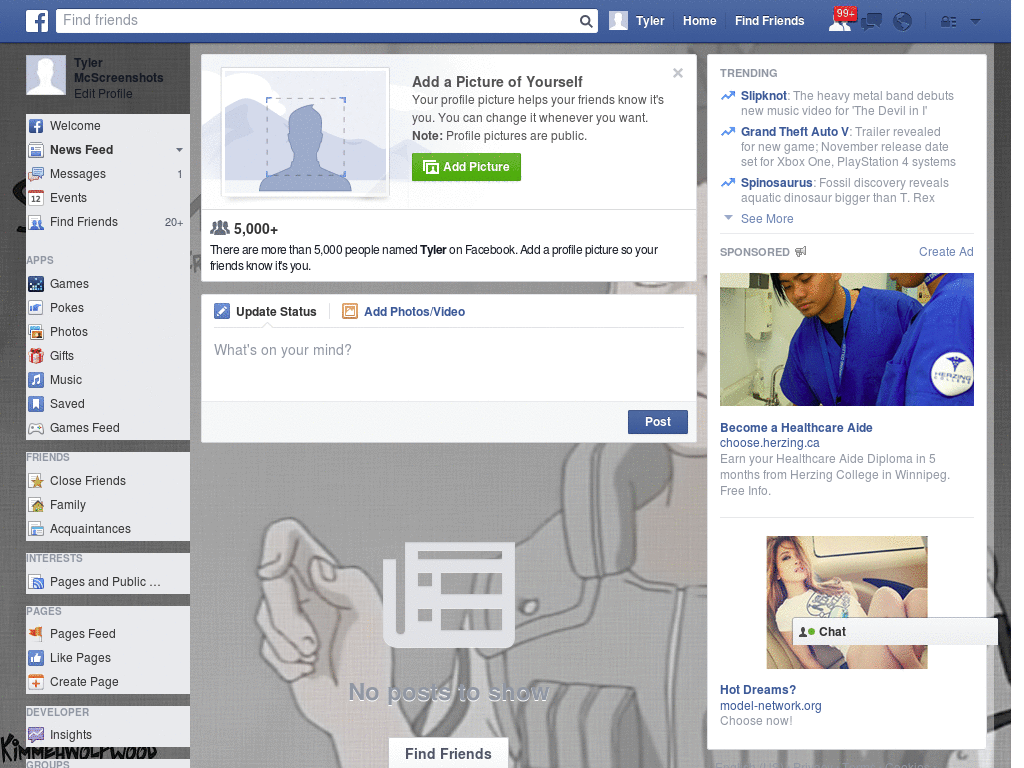Click the healthcare aide ad image

(x=846, y=340)
